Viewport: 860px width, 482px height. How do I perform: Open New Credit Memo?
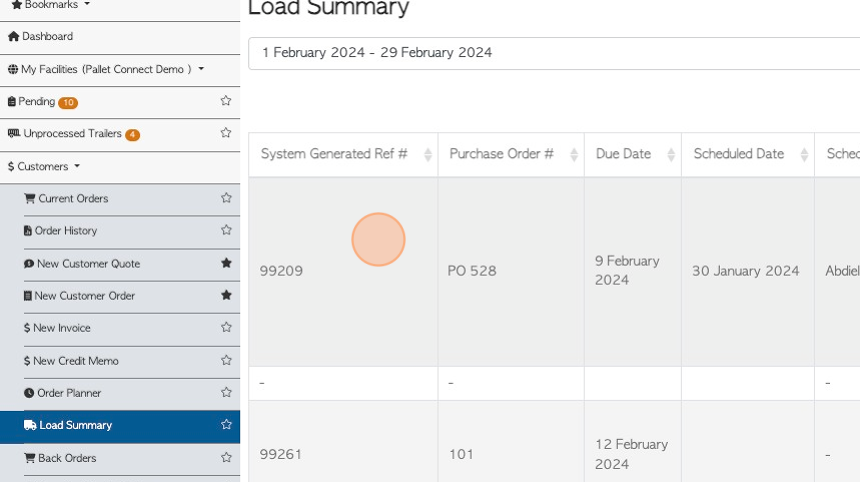[71, 361]
